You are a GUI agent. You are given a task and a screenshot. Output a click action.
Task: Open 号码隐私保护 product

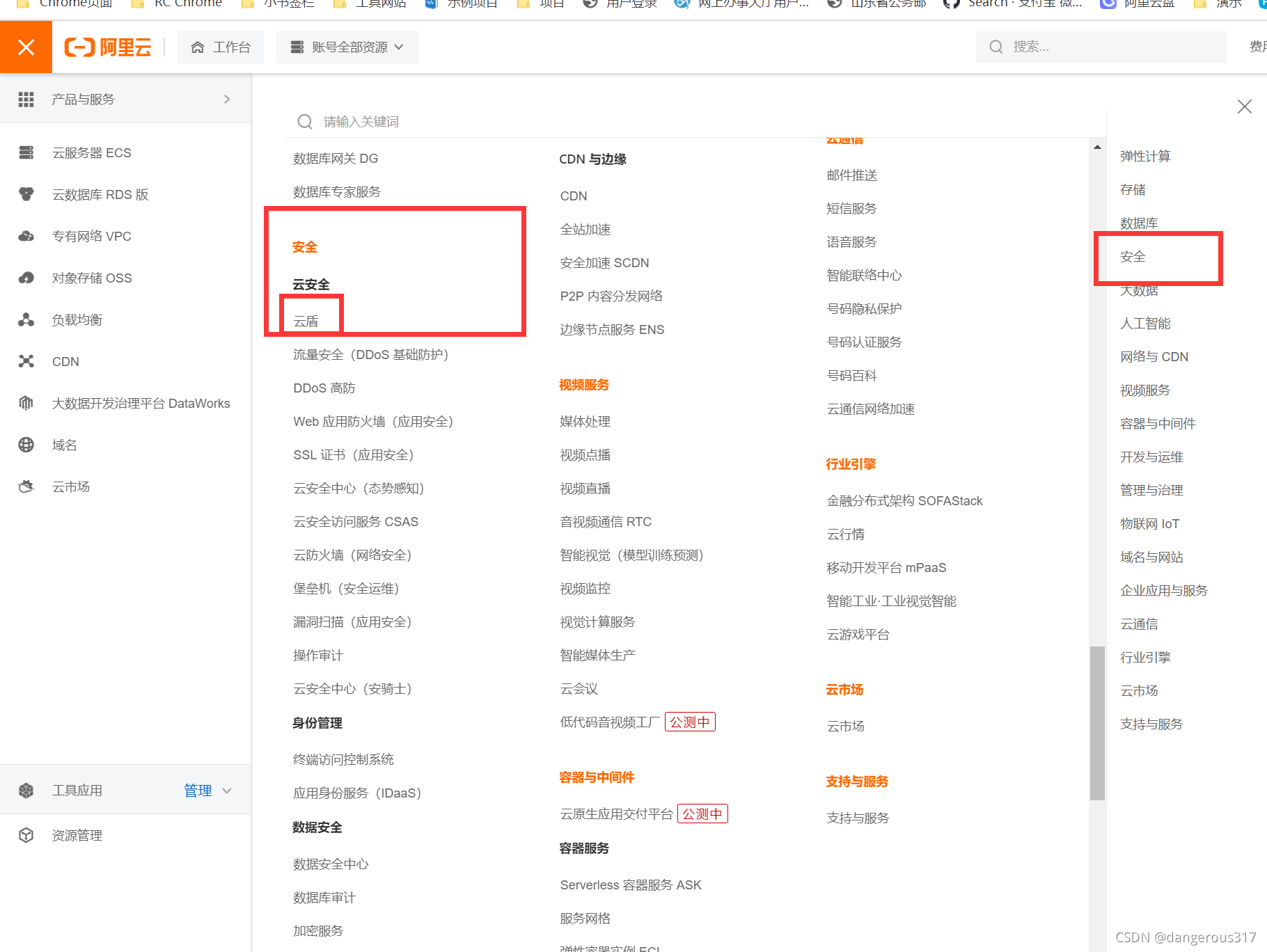[x=864, y=309]
